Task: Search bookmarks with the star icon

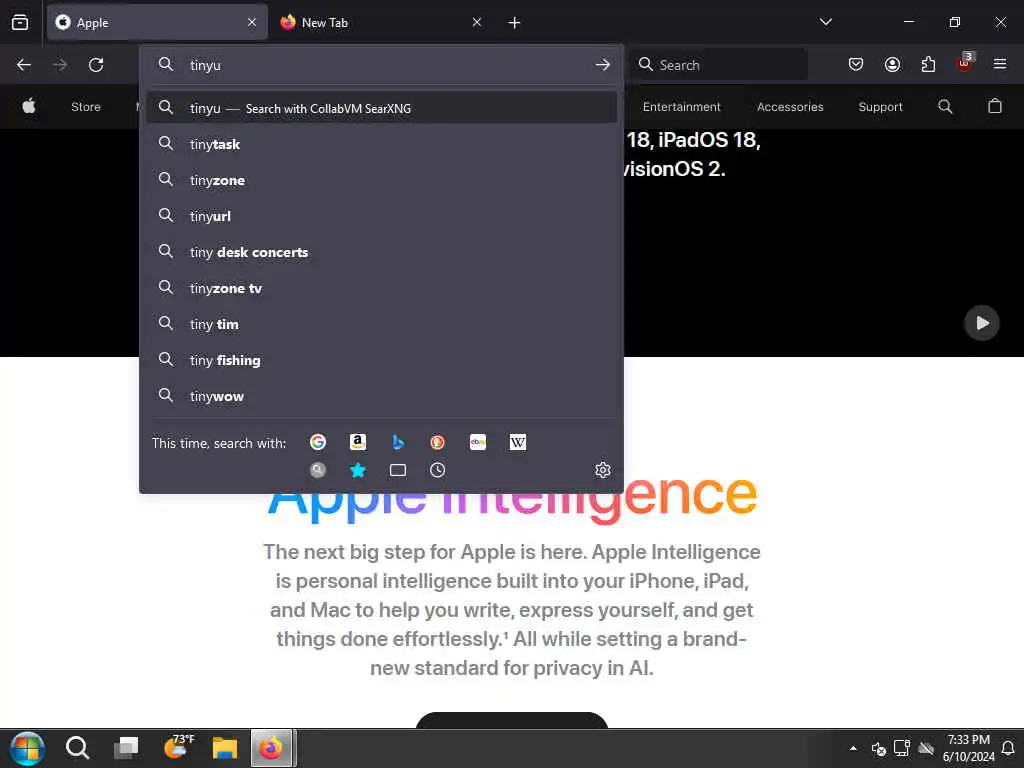Action: click(358, 470)
